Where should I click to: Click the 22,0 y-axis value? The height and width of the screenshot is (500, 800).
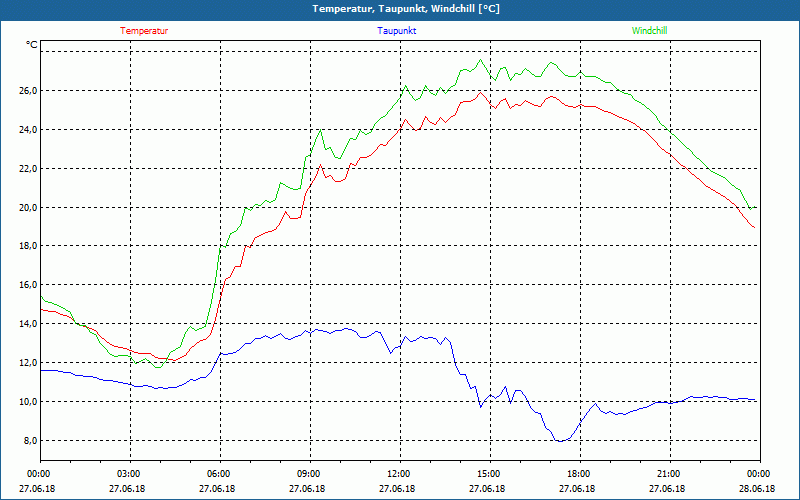coord(28,168)
